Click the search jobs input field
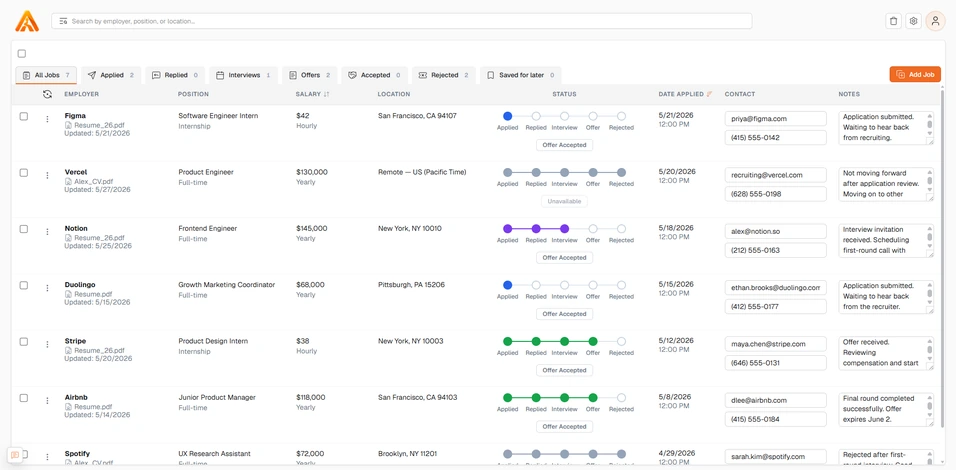The width and height of the screenshot is (956, 470). coord(402,21)
